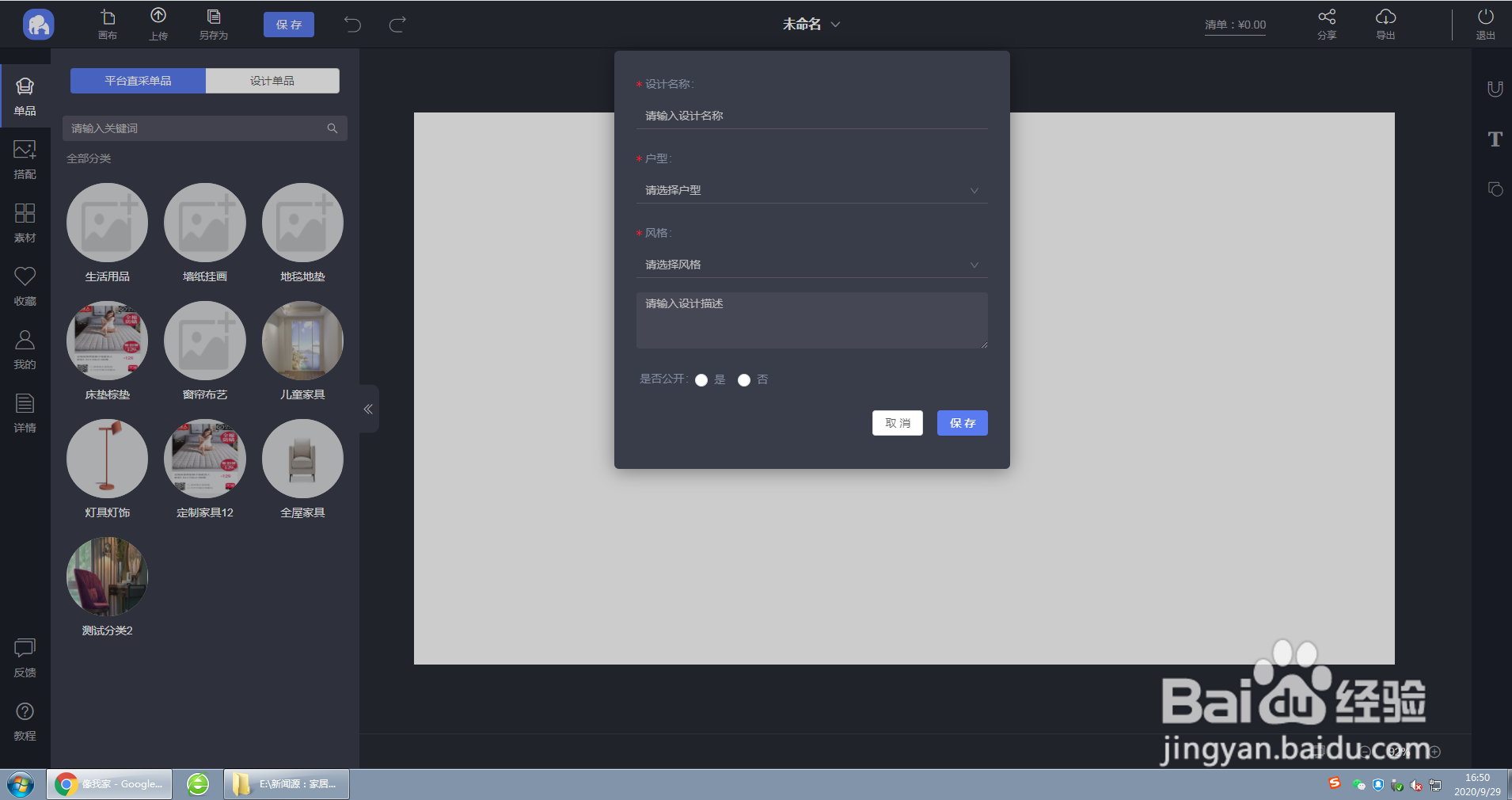Open the 风格 dropdown
1512x800 pixels.
point(811,265)
